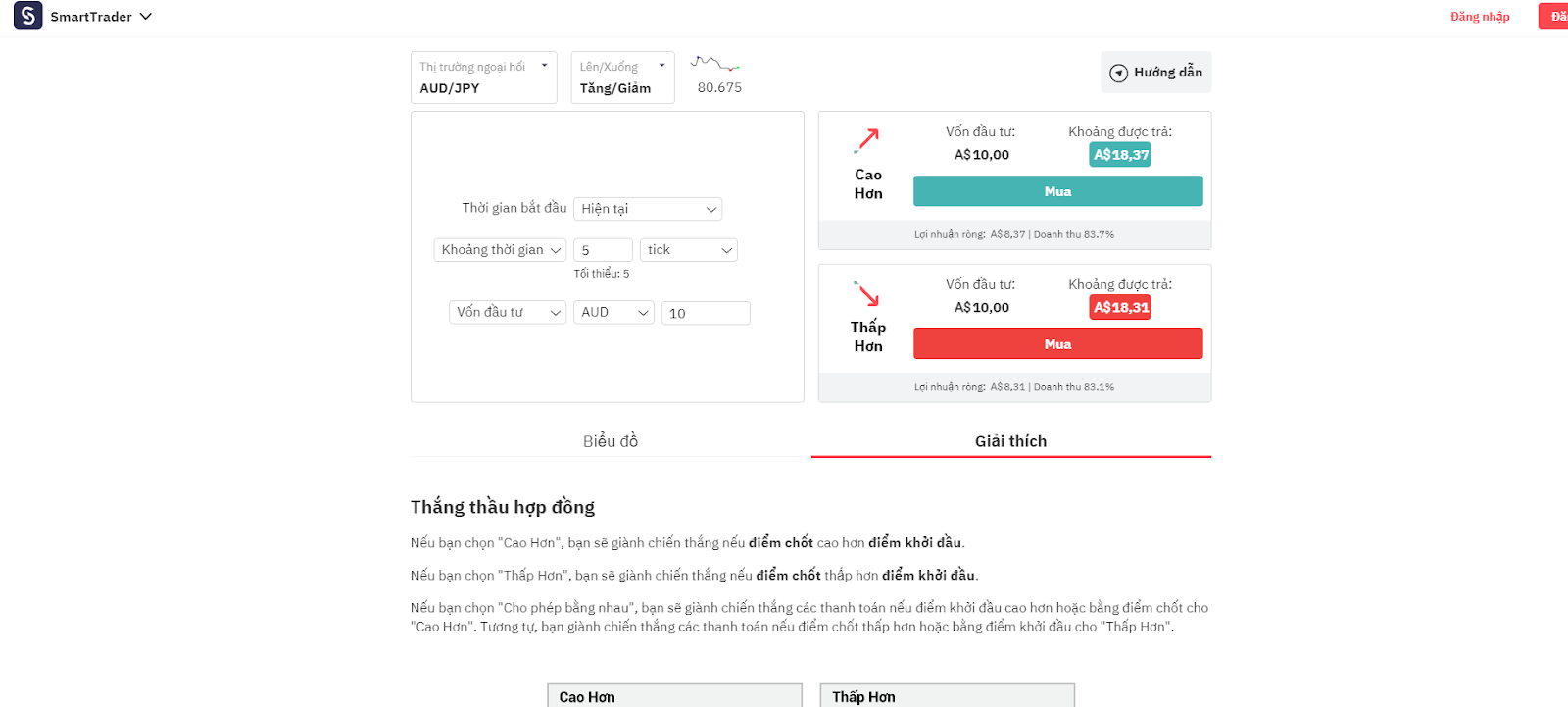Click the red A$18,31 payout badge
The image size is (1568, 707).
(x=1120, y=308)
